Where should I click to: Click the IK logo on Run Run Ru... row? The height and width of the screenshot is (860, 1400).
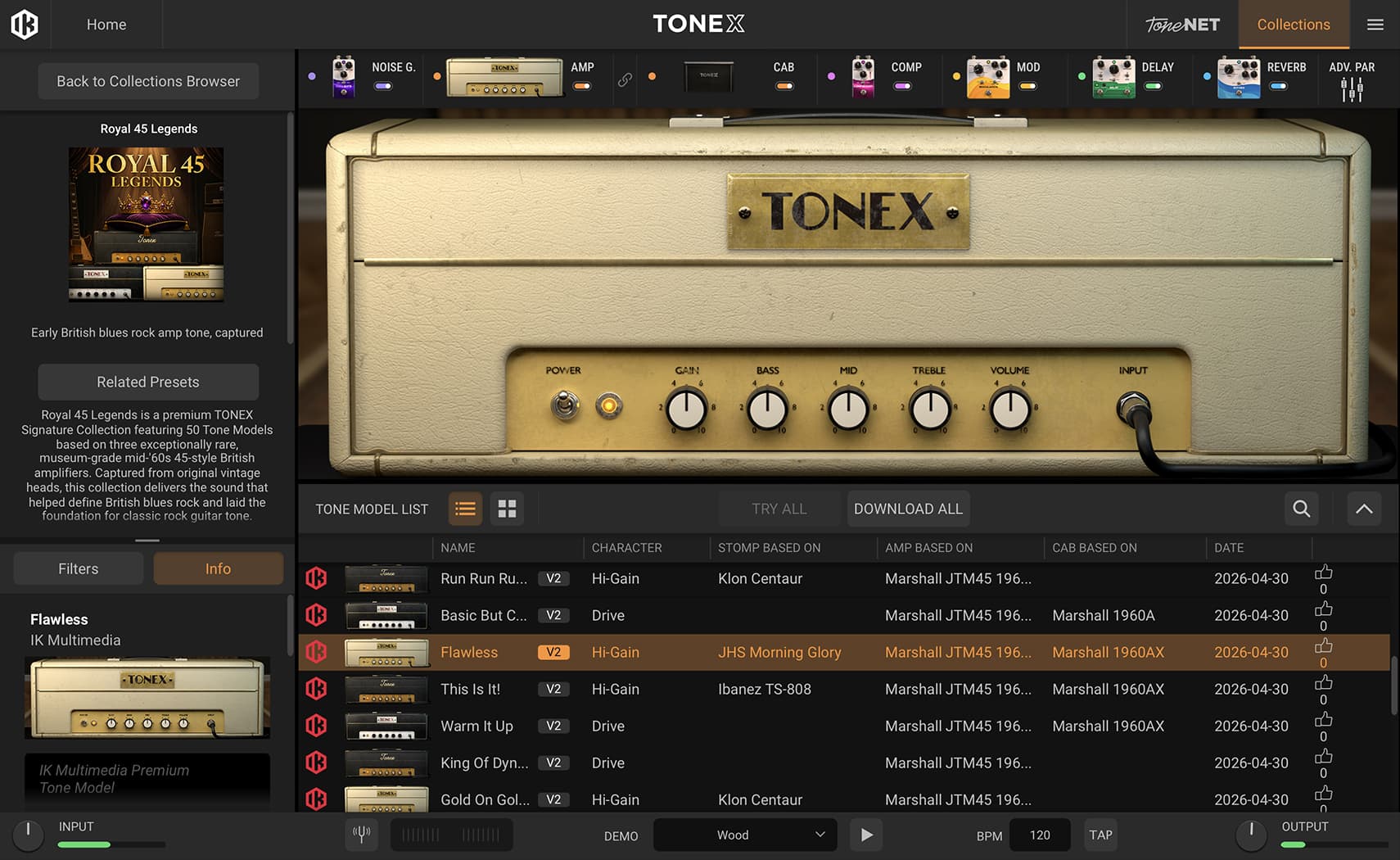[x=316, y=578]
